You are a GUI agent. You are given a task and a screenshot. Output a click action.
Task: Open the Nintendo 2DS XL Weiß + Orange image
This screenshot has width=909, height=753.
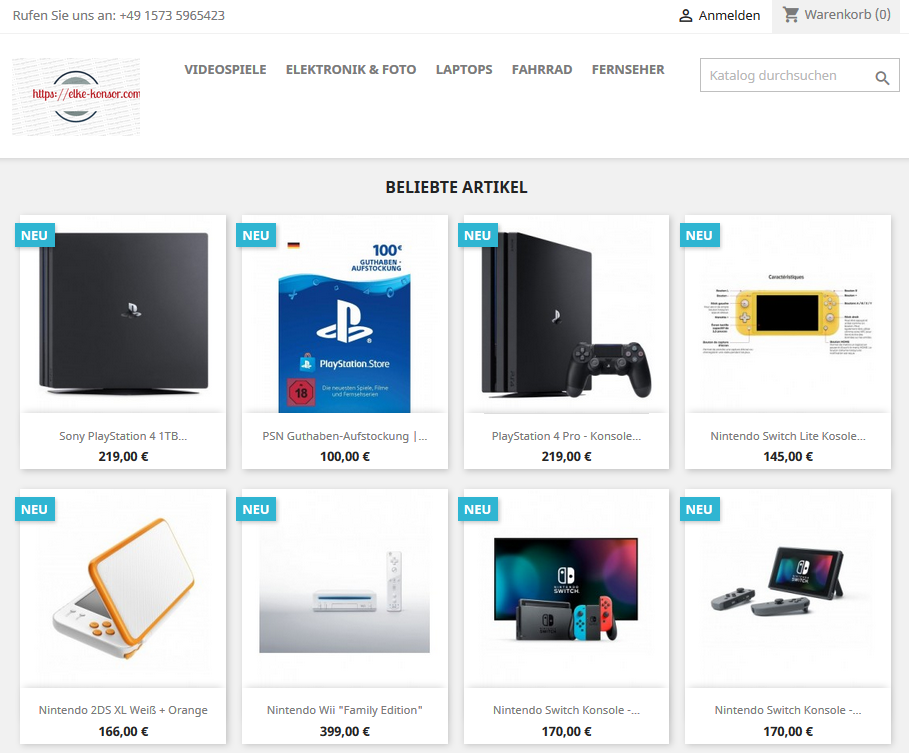tap(123, 588)
